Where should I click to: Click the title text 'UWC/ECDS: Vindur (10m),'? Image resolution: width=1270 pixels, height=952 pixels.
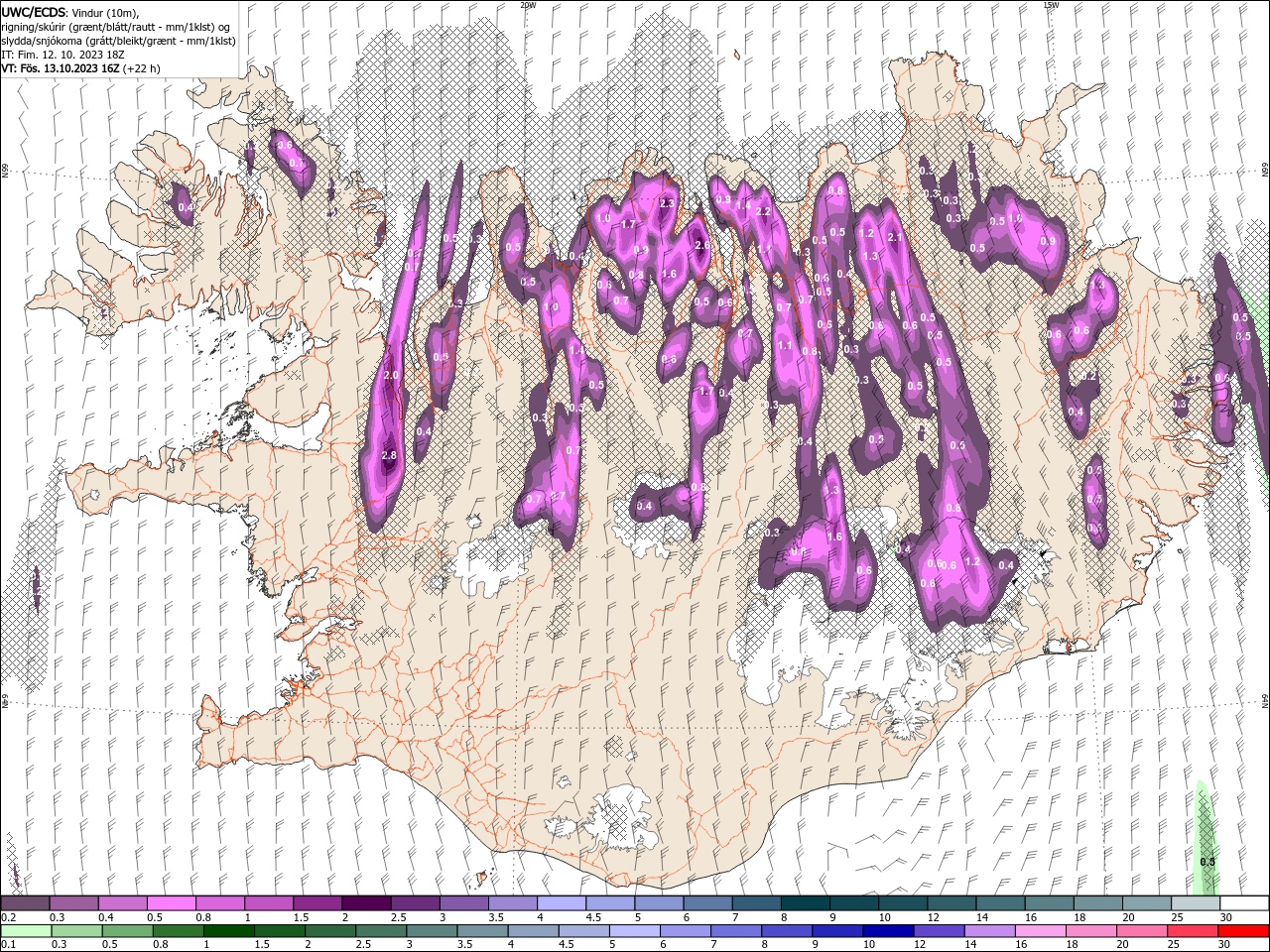click(70, 12)
